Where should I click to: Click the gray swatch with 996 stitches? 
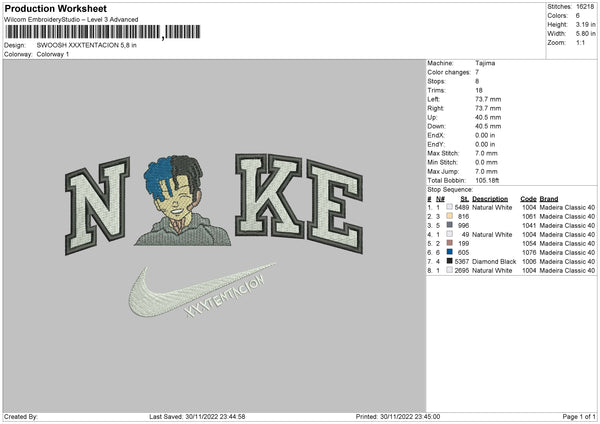coord(450,225)
